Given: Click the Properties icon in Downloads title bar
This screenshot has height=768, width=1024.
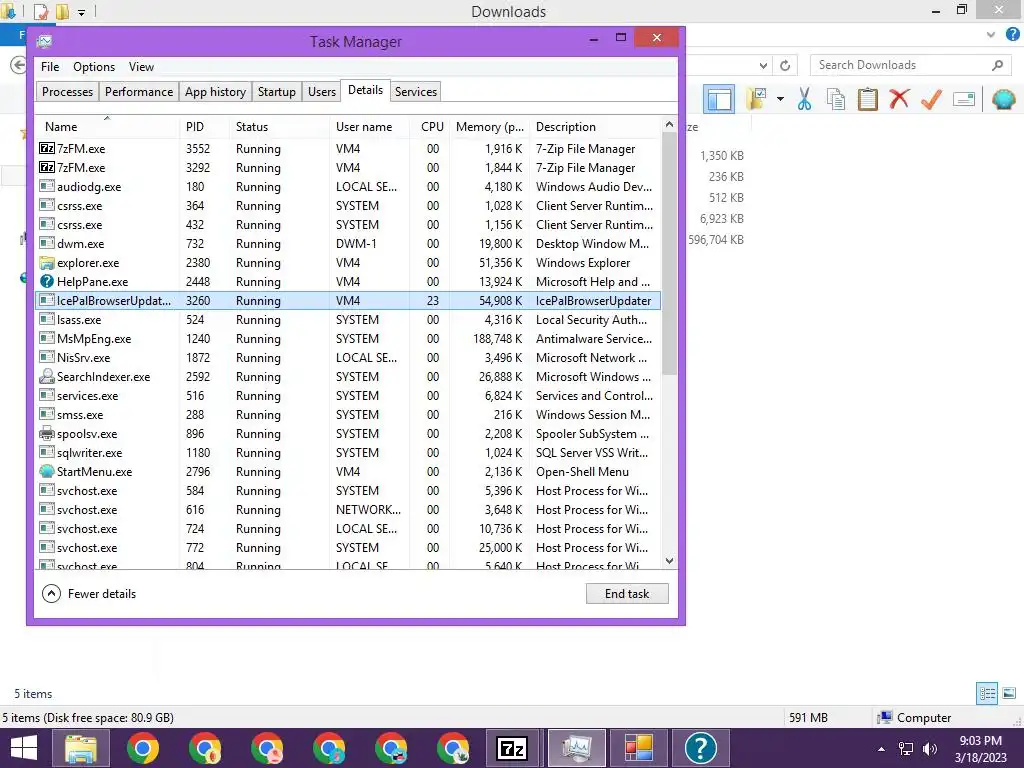Looking at the screenshot, I should tap(40, 11).
